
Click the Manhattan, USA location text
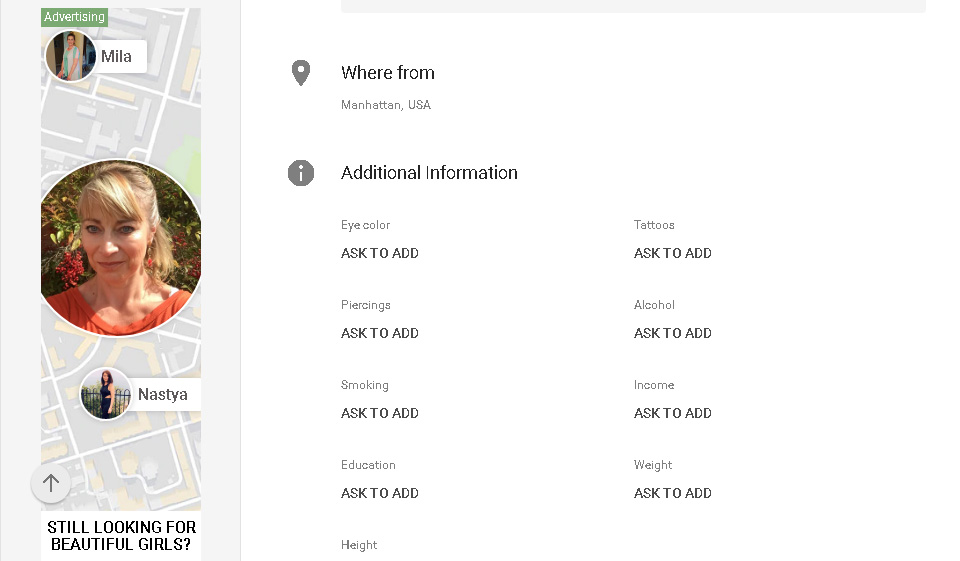click(386, 105)
